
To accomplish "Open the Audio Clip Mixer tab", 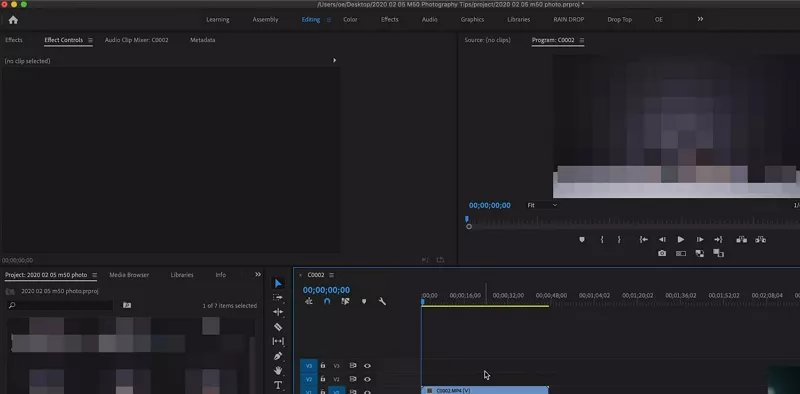I will (x=136, y=40).
